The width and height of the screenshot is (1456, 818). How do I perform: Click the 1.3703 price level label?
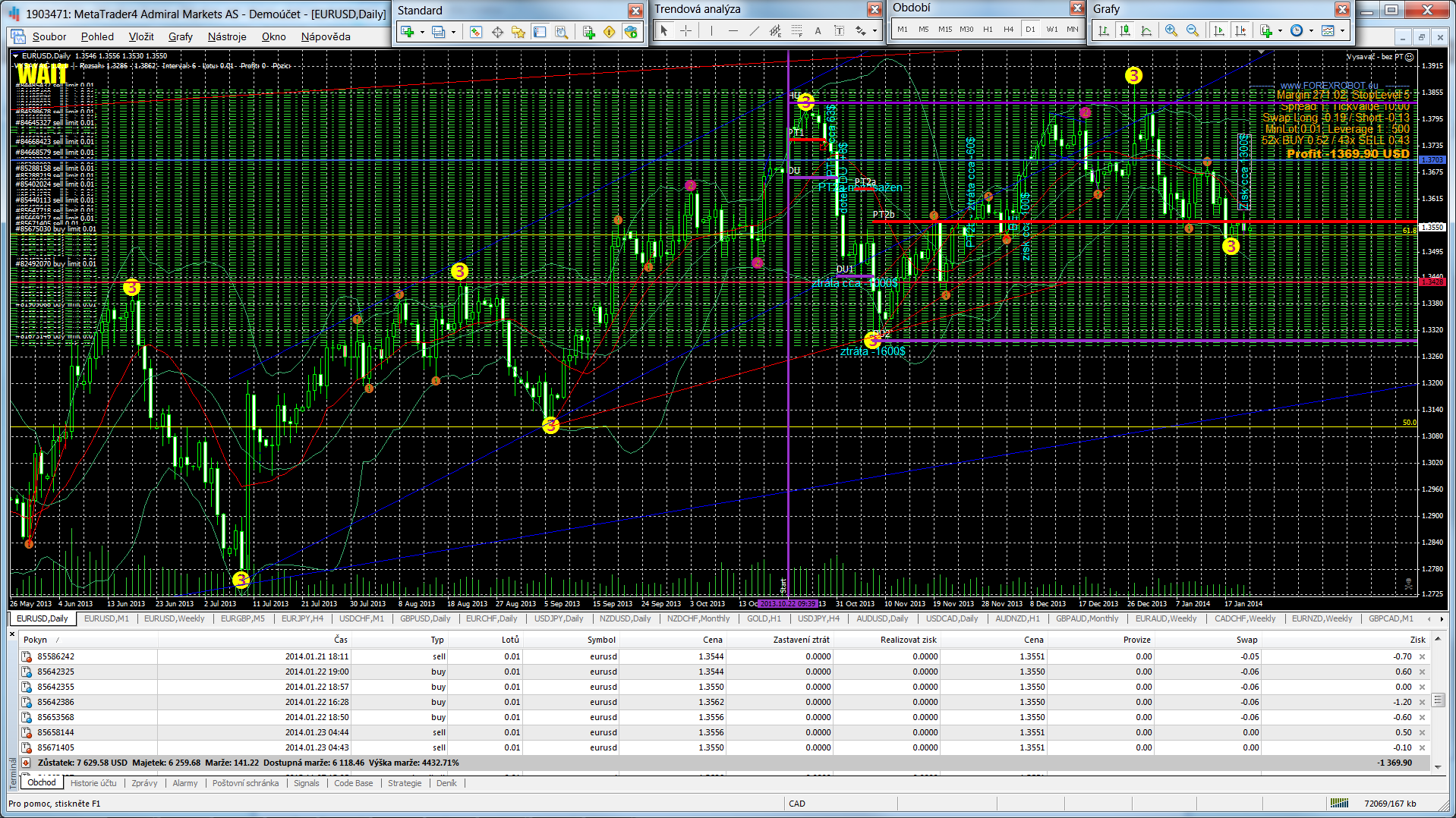(x=1432, y=160)
